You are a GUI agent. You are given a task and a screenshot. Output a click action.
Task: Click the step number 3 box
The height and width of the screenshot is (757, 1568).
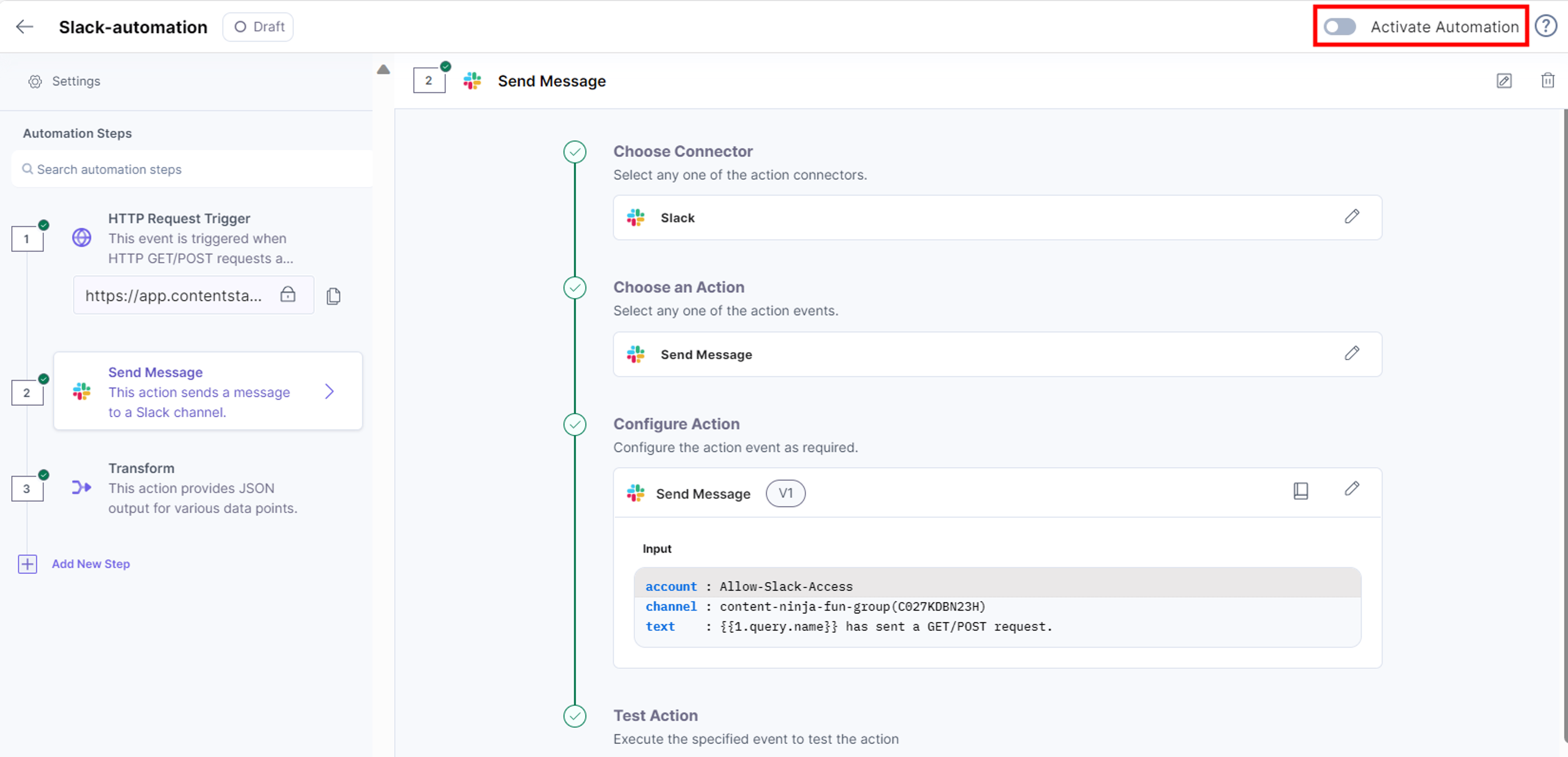[27, 489]
